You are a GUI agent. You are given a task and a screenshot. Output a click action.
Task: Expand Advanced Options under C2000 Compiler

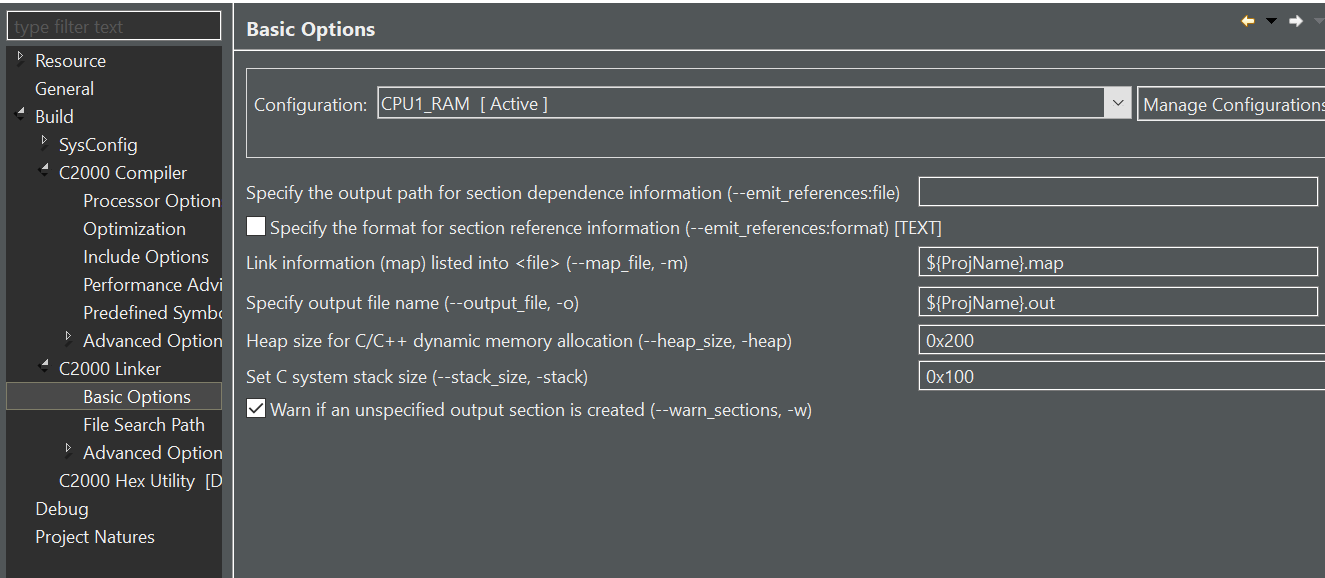68,340
